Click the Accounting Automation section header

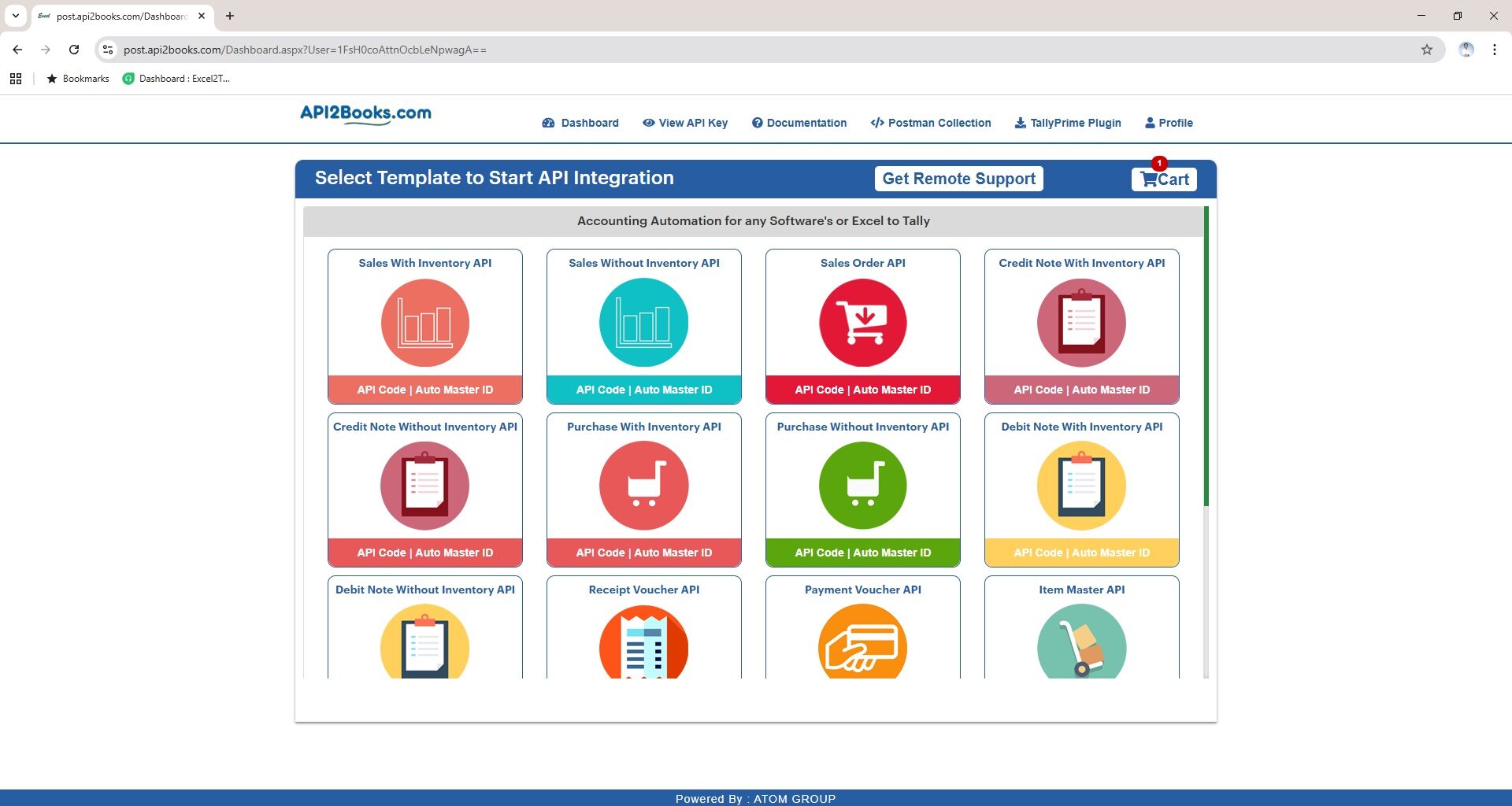(754, 221)
